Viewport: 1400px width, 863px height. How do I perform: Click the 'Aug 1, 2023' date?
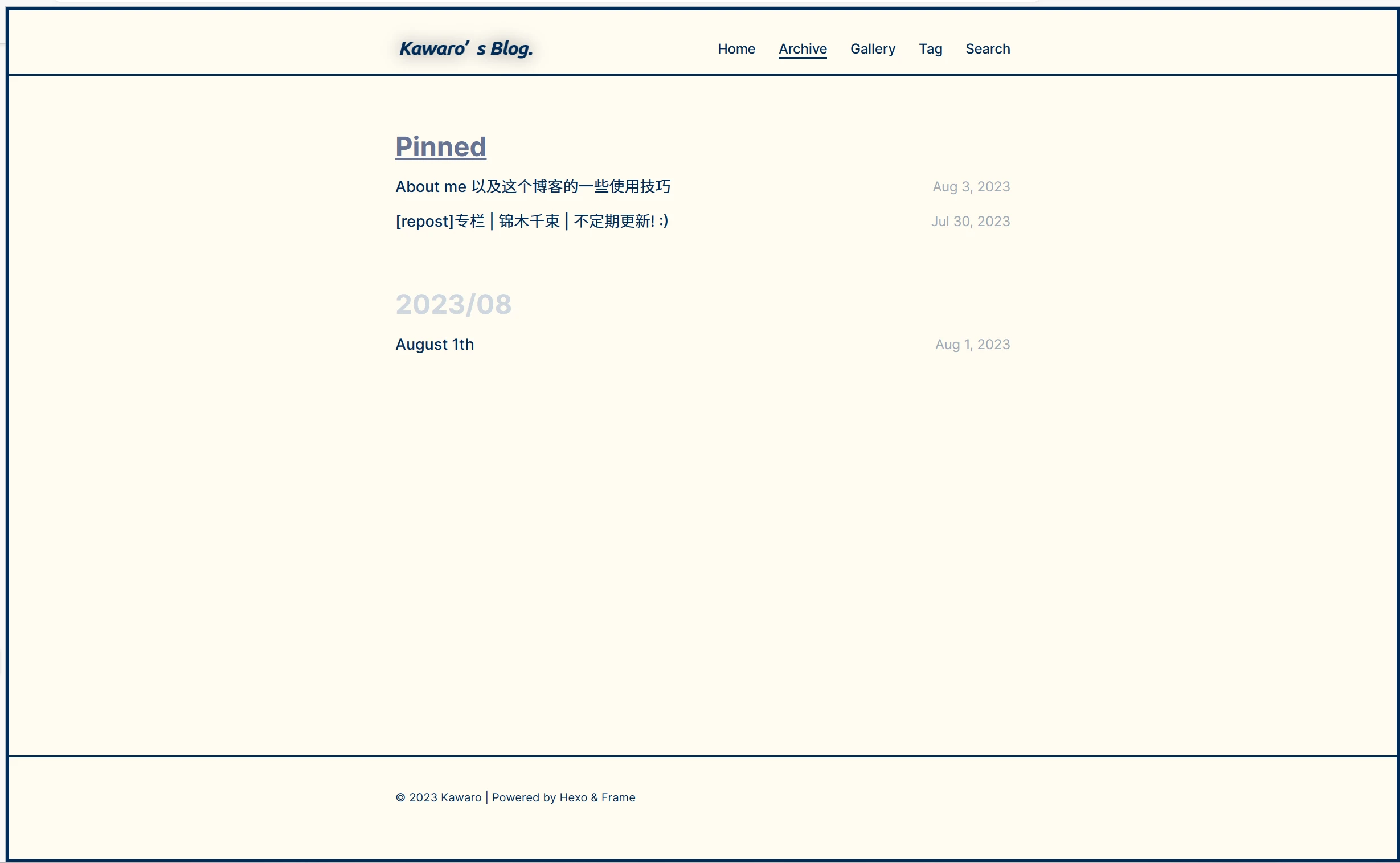(972, 344)
